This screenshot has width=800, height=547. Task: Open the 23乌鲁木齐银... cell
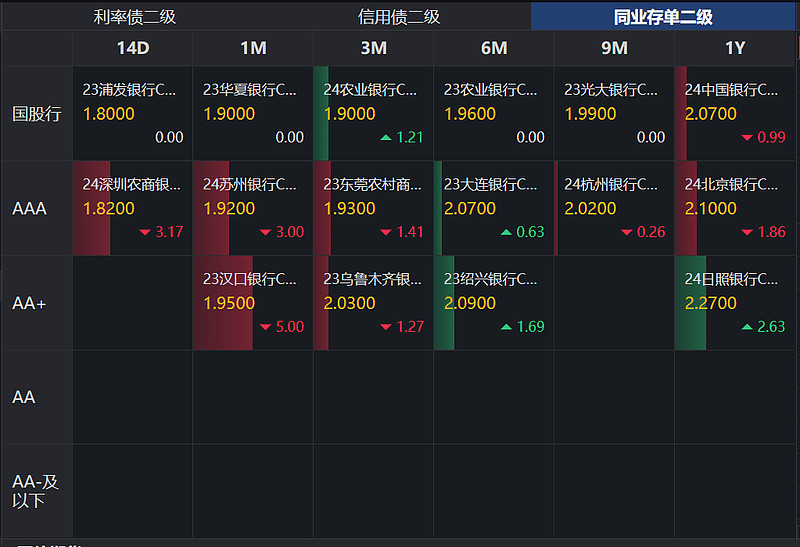[x=373, y=303]
